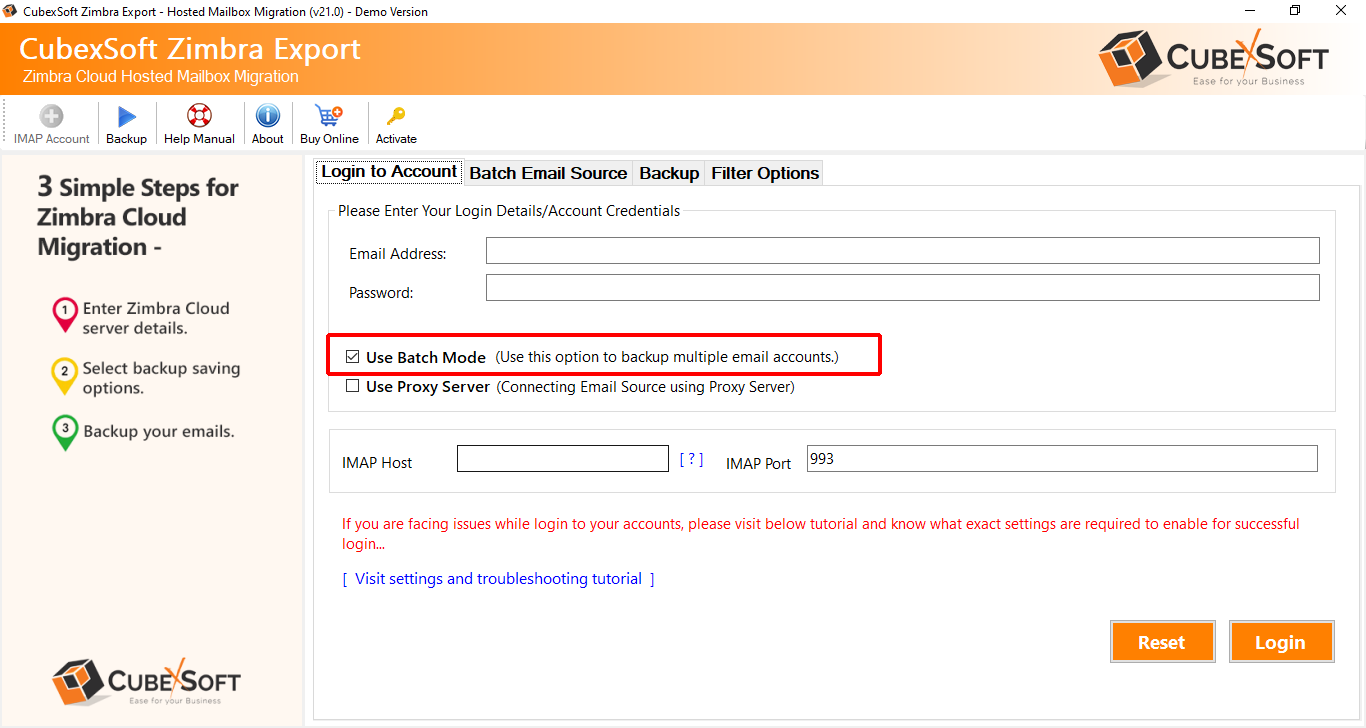Switch to the Filter Options tab

pos(765,173)
